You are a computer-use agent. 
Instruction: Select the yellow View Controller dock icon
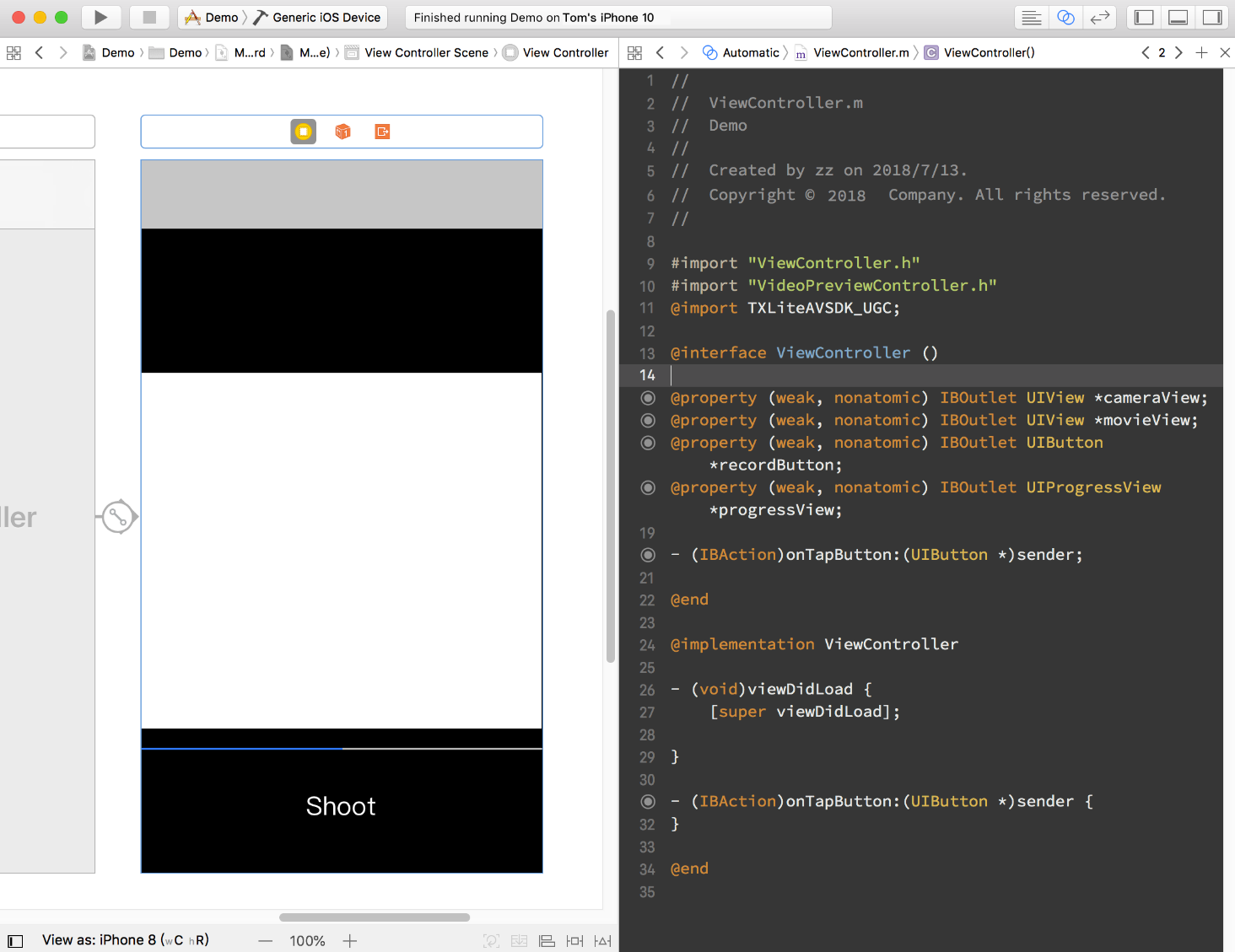pyautogui.click(x=304, y=132)
